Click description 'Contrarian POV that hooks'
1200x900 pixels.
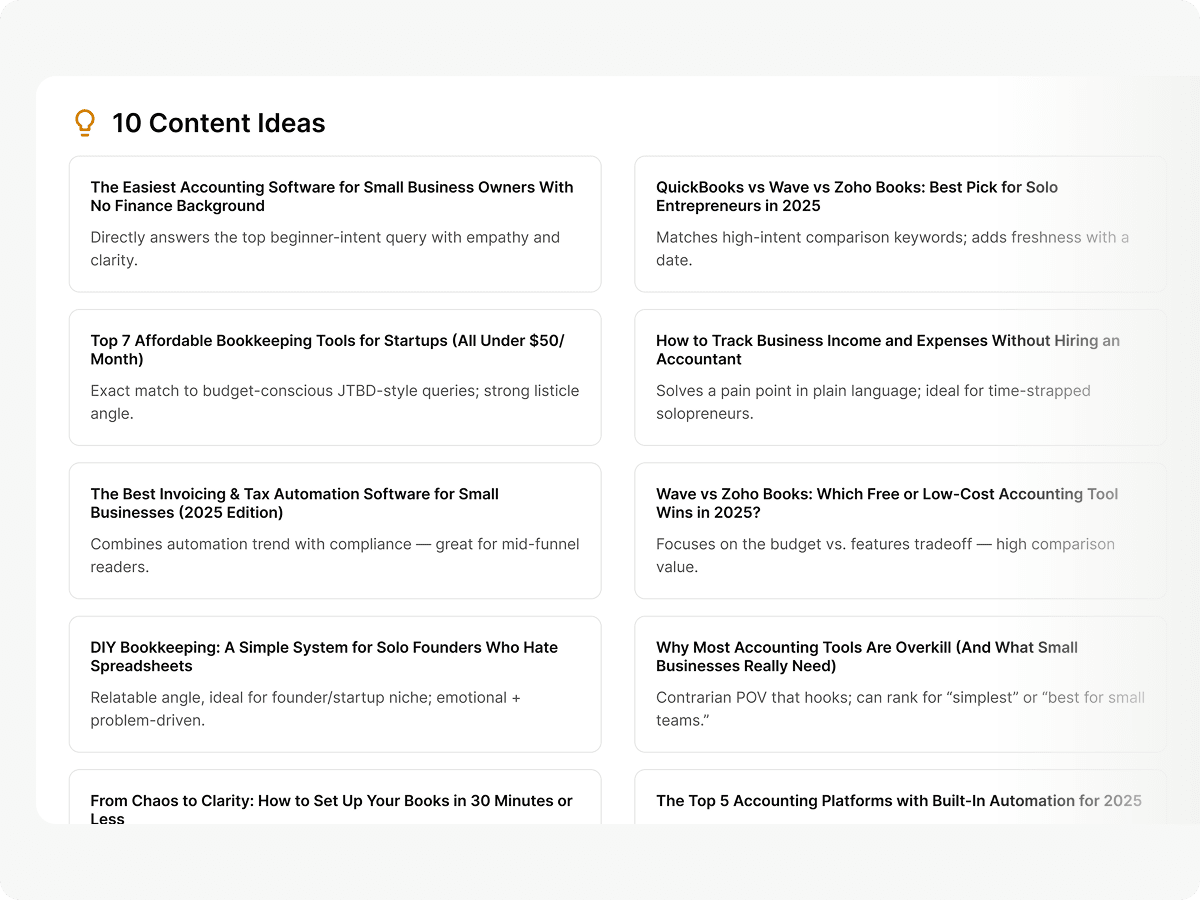pyautogui.click(x=900, y=709)
